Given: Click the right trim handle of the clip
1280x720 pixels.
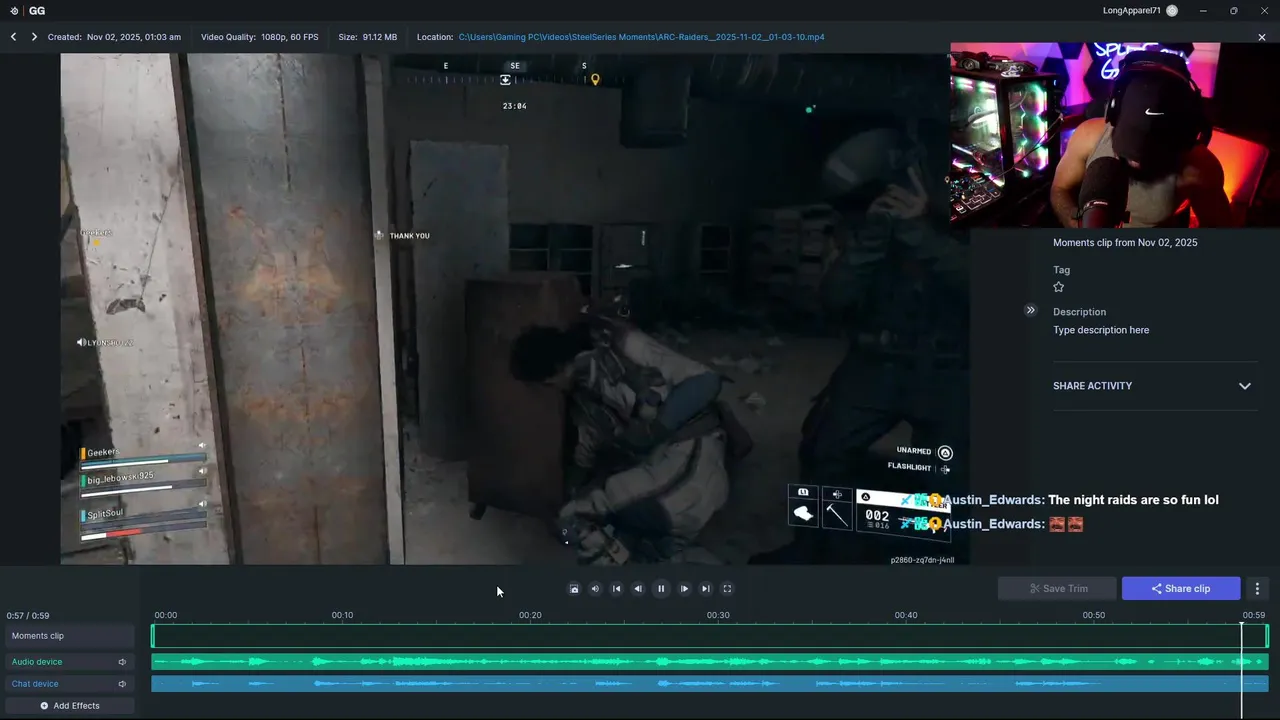Looking at the screenshot, I should click(x=1266, y=636).
